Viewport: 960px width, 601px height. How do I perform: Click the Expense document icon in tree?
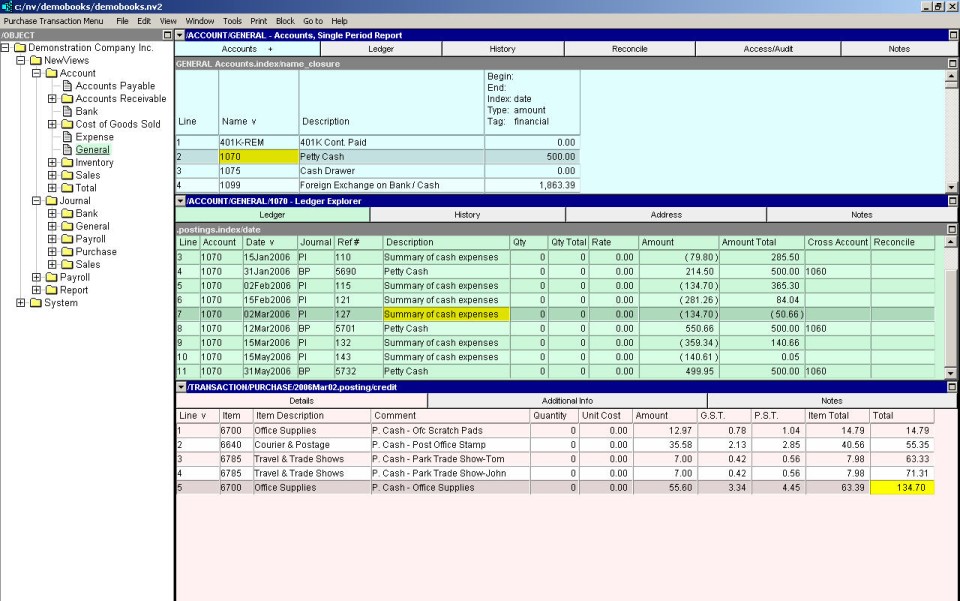point(67,137)
